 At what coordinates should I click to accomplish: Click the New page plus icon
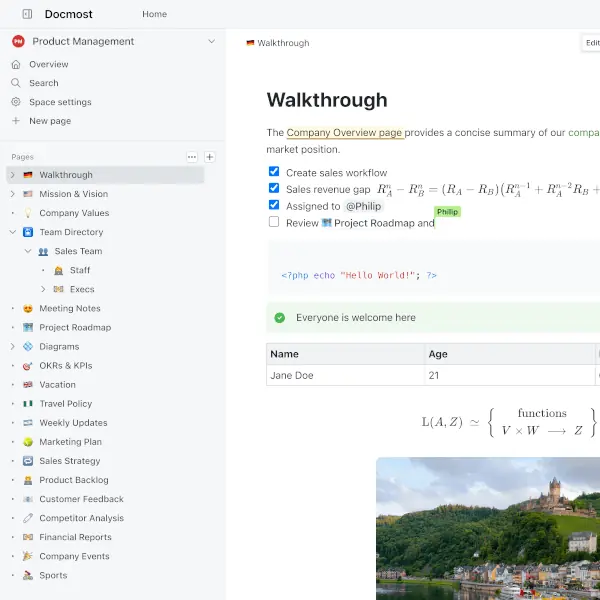pos(16,121)
